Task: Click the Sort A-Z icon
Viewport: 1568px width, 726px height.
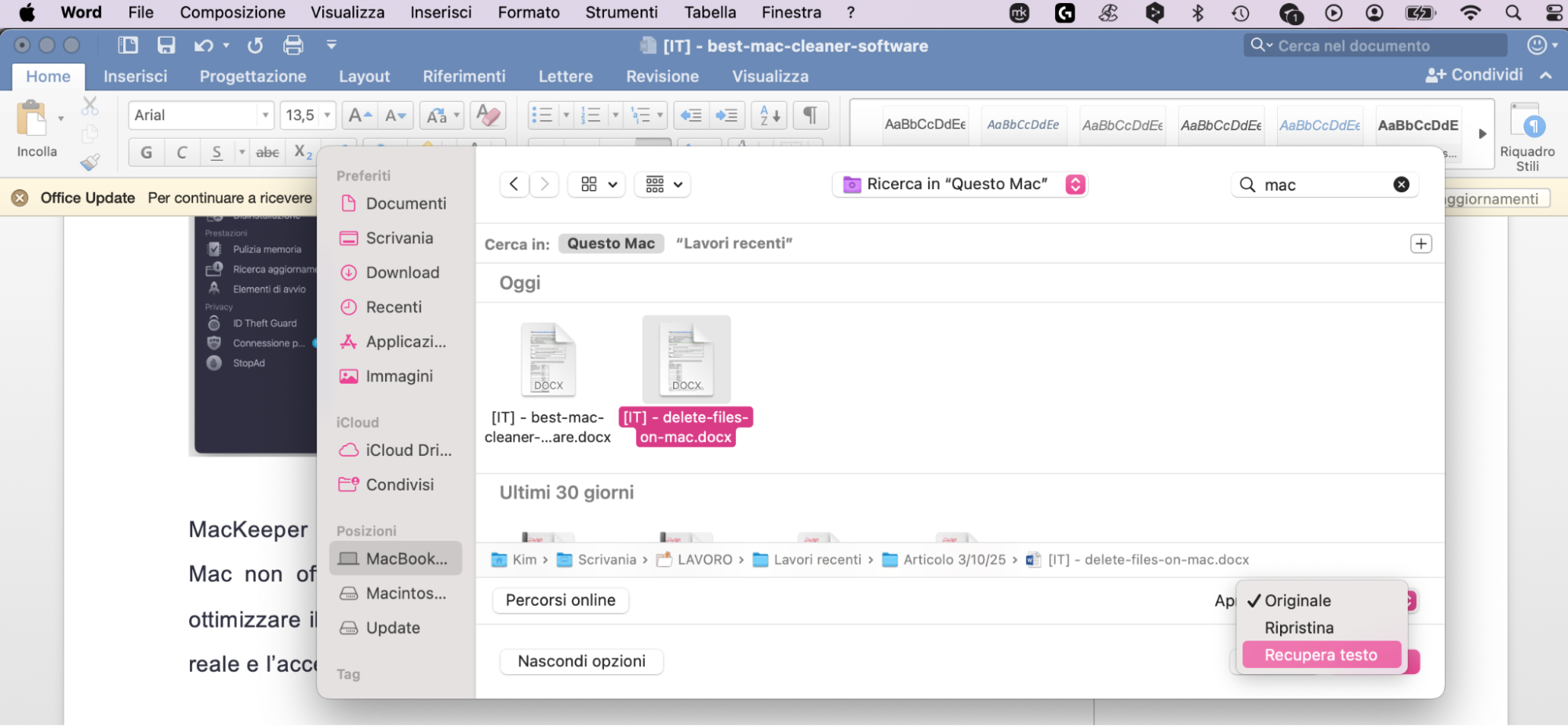Action: (769, 115)
